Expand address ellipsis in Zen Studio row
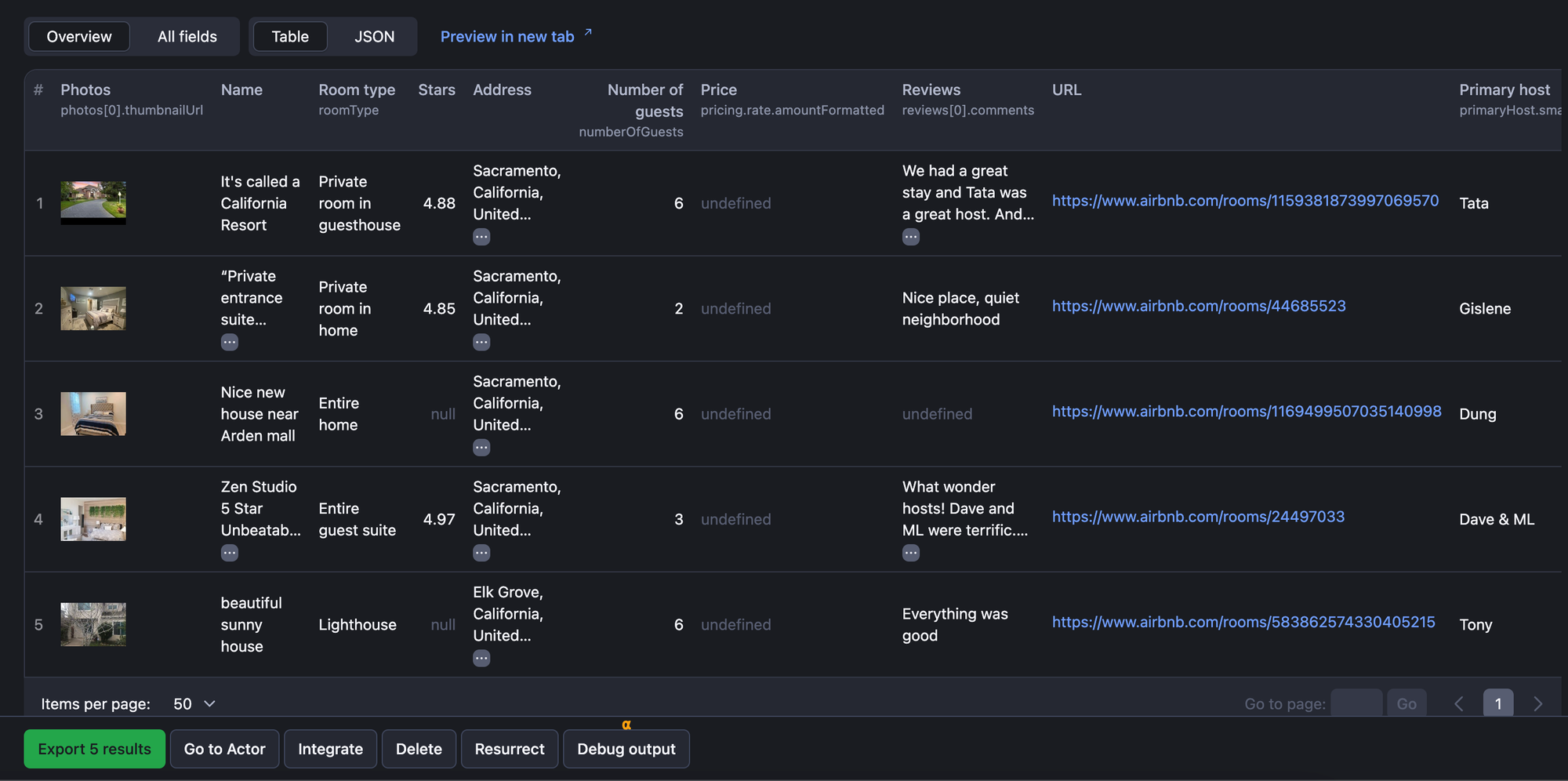 [481, 553]
